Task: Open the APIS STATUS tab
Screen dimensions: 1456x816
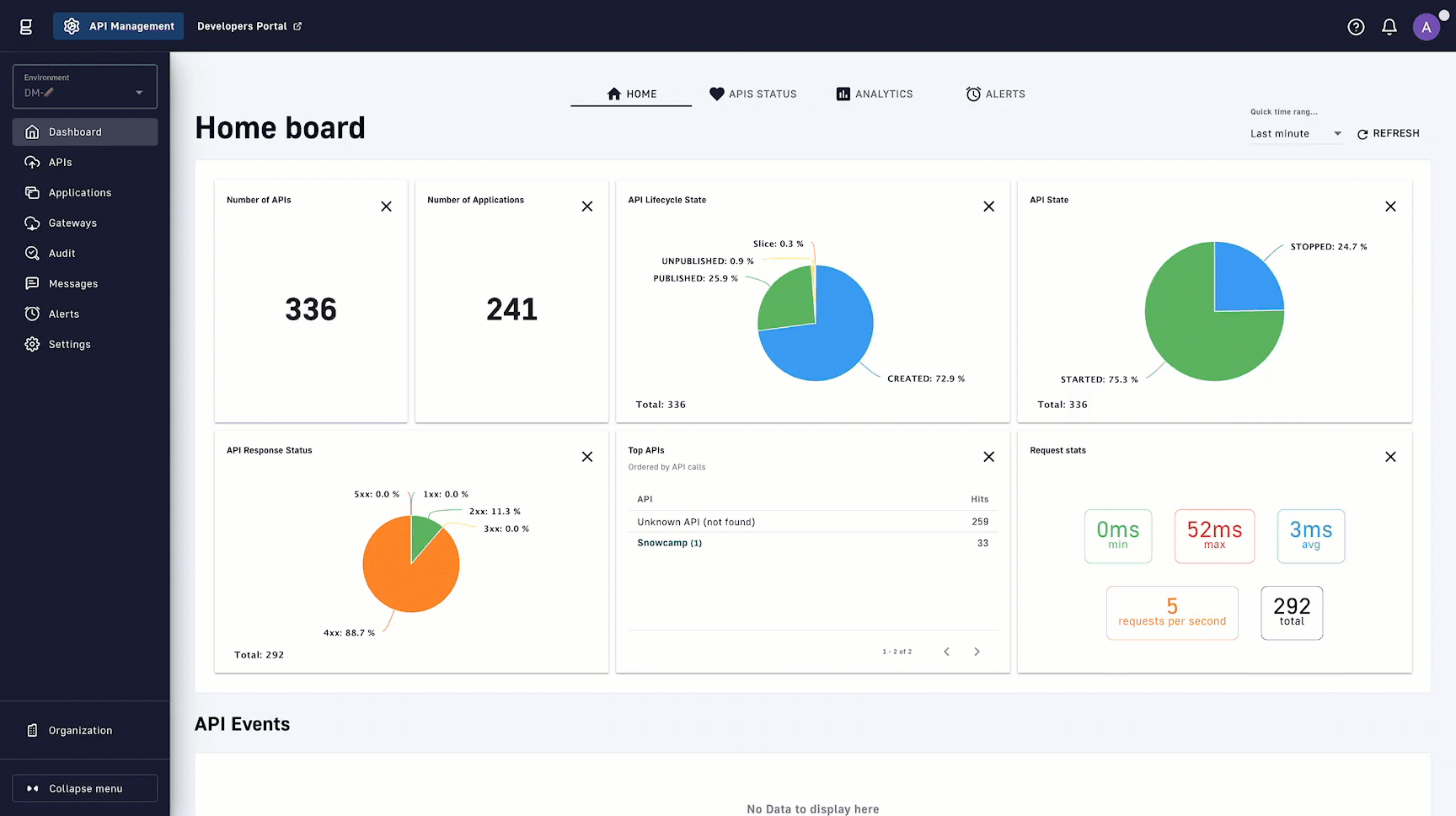Action: [752, 94]
